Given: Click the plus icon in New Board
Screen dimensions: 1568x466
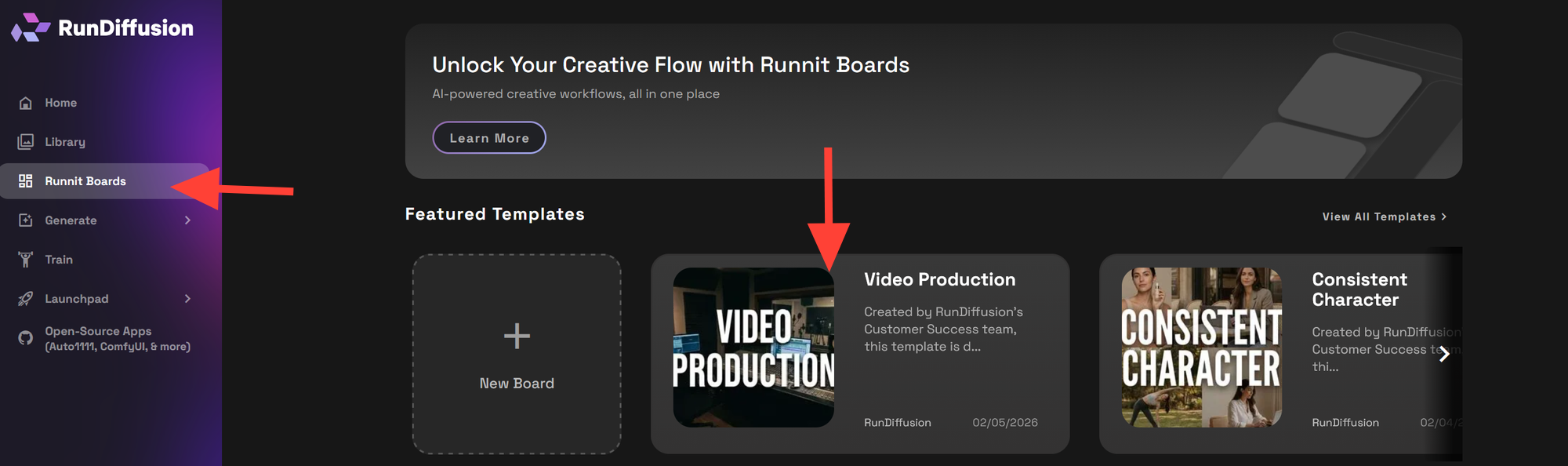Looking at the screenshot, I should 517,336.
